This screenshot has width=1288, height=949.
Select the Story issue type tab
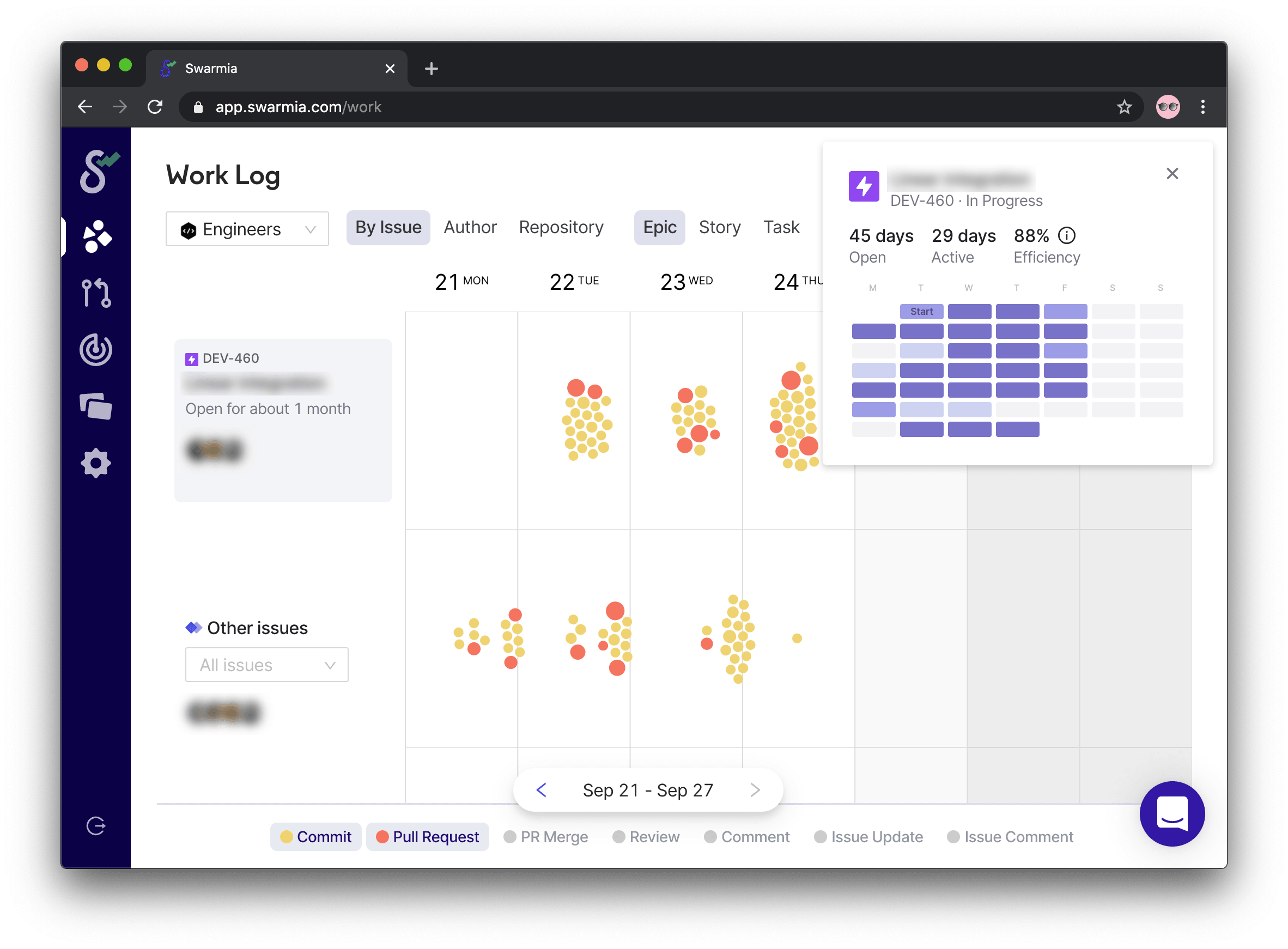[x=719, y=228]
